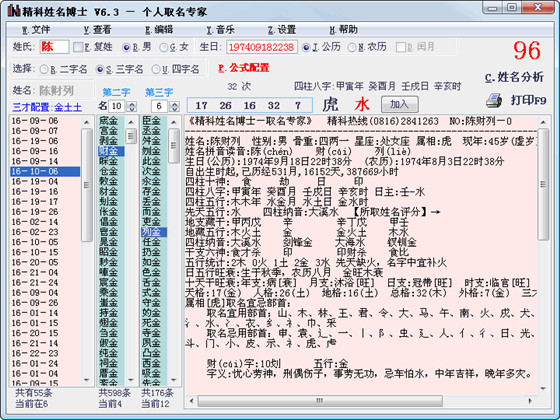This screenshot has height=420, width=560.
Task: Click analysis panel vertical scrollbar thumb
Action: [543, 185]
